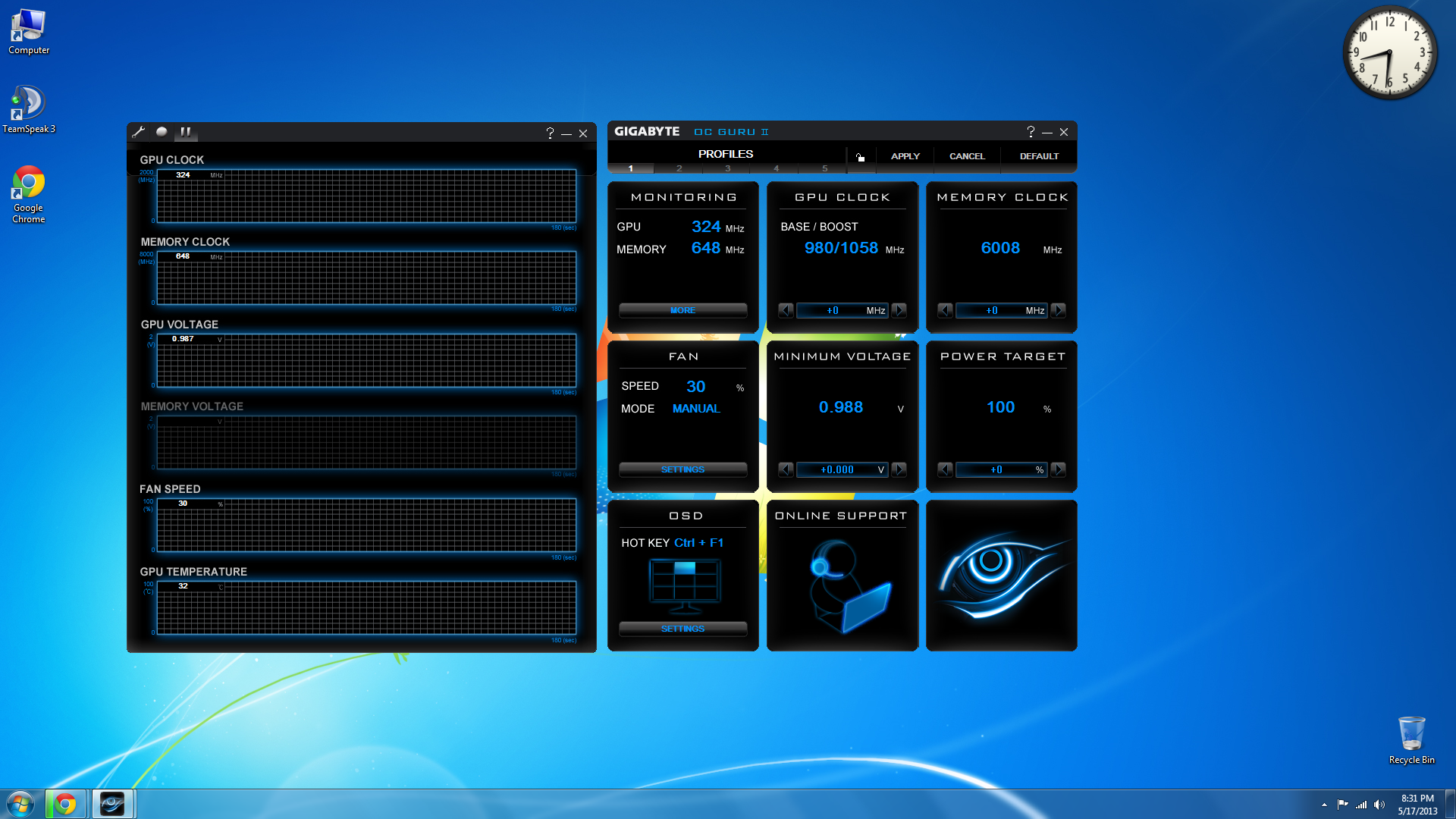Switch to profile tab 4
Image resolution: width=1456 pixels, height=819 pixels.
click(x=776, y=168)
